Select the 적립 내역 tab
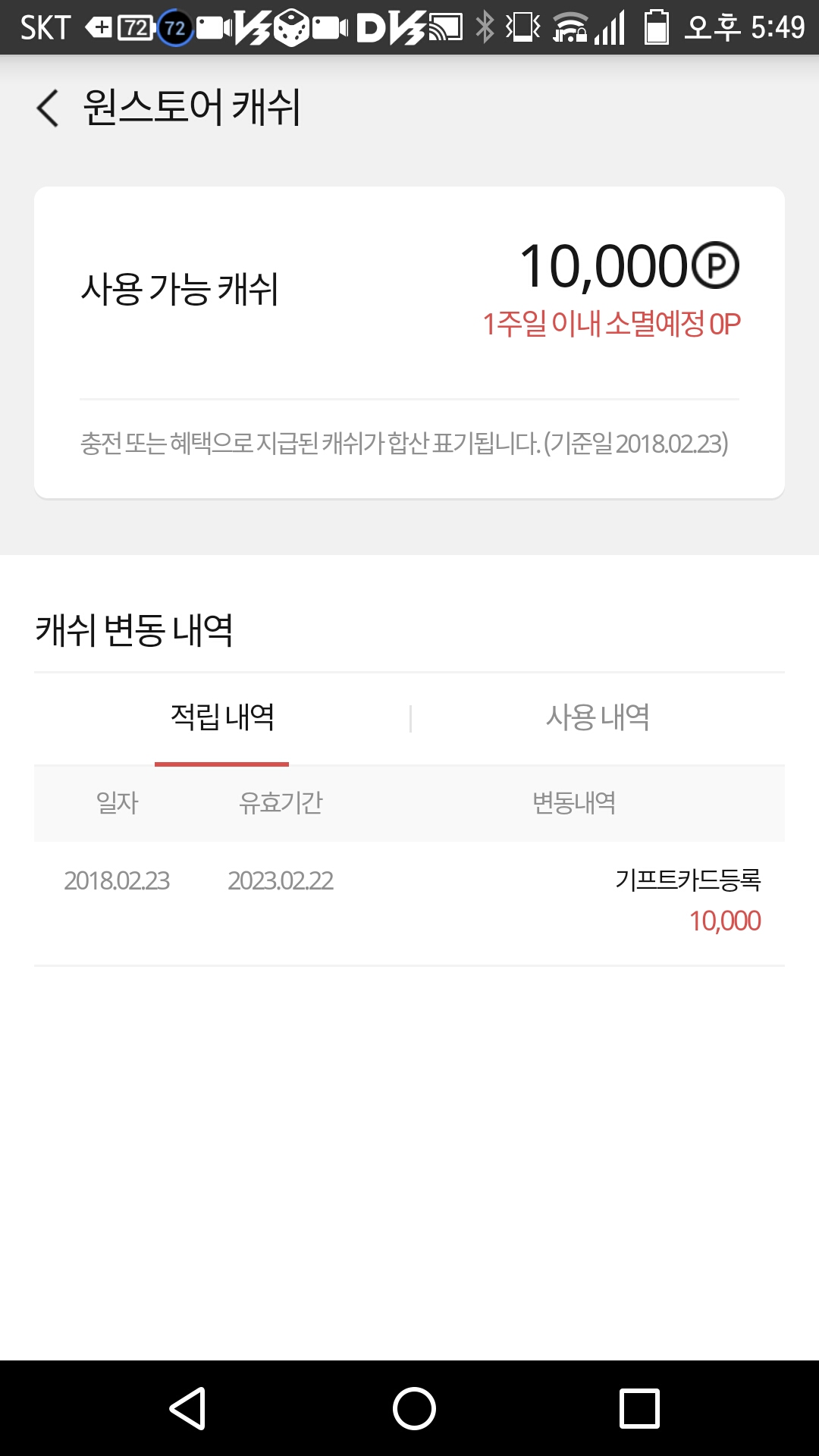 tap(222, 717)
